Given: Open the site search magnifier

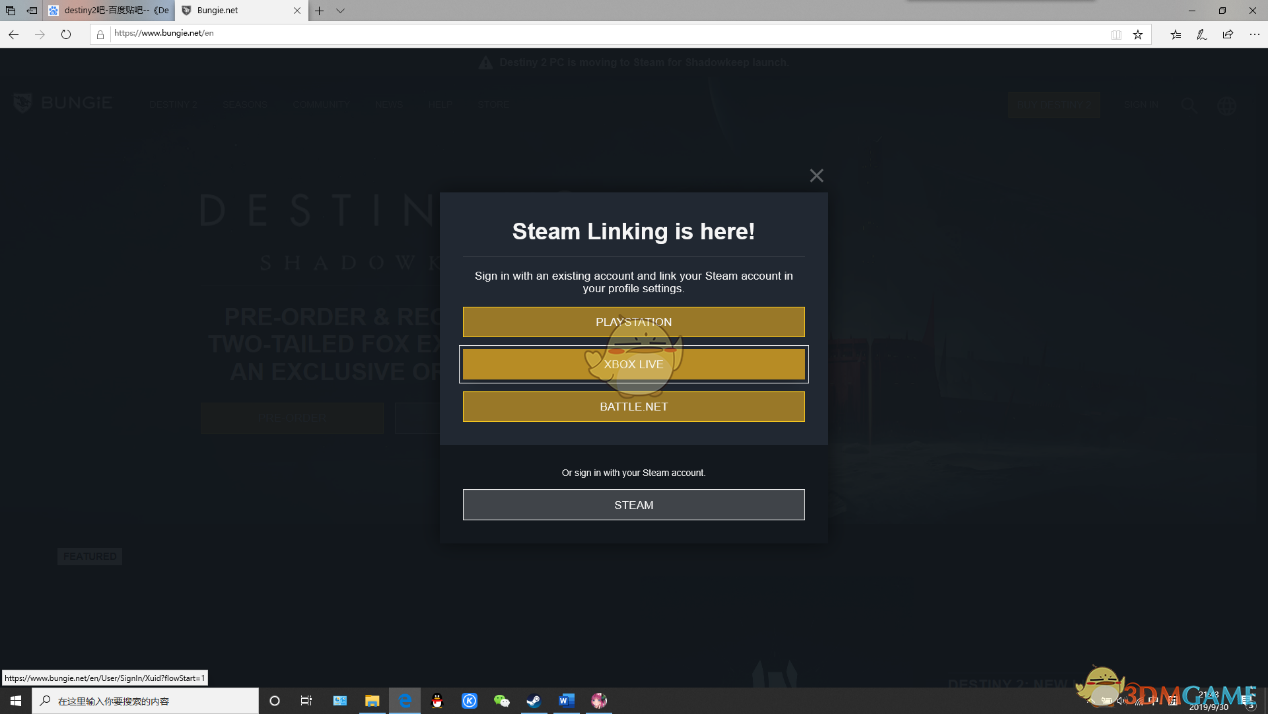Looking at the screenshot, I should tap(1189, 104).
